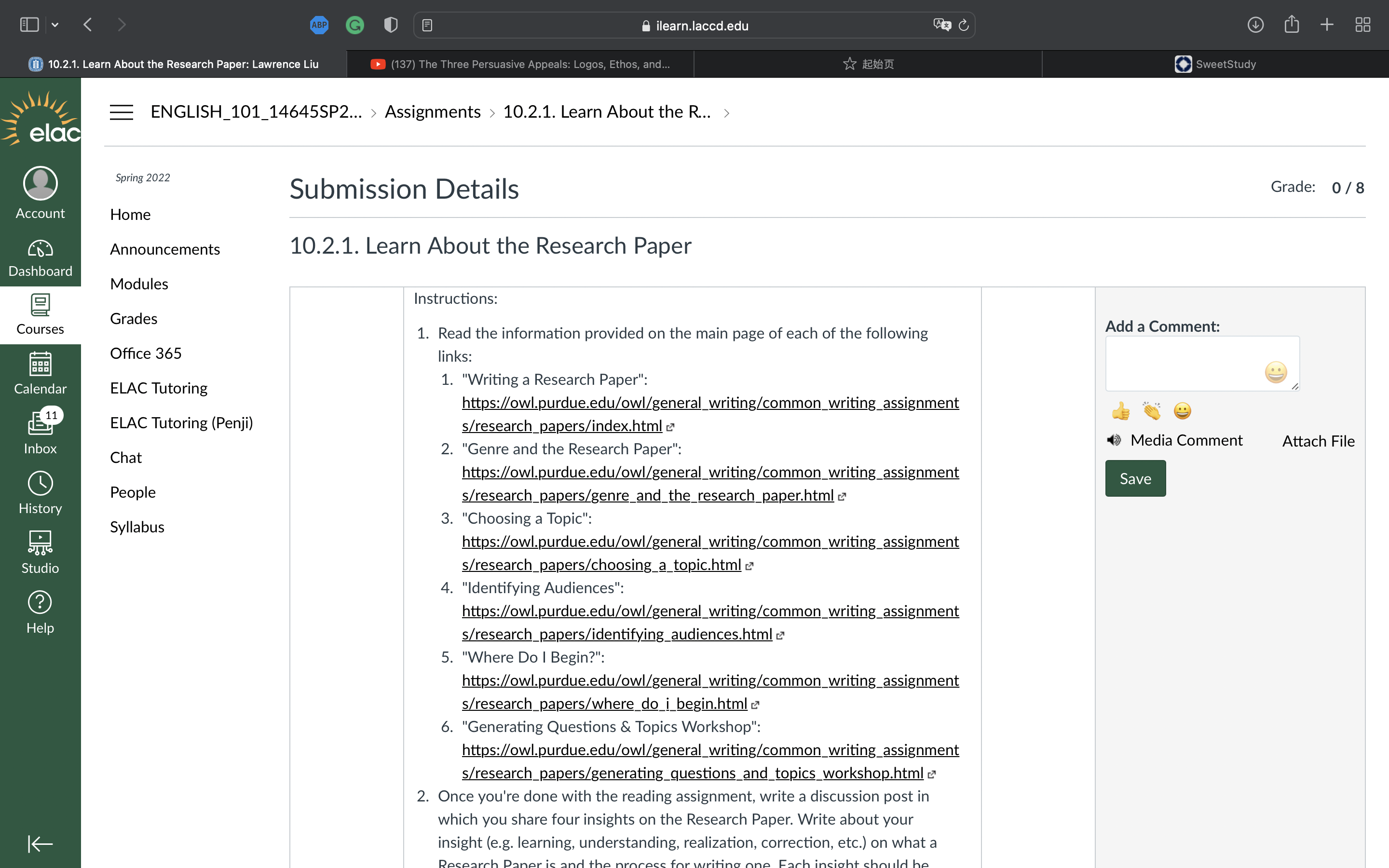Open the generating_questions_and_topics_workshop.html link
The height and width of the screenshot is (868, 1389).
click(710, 761)
